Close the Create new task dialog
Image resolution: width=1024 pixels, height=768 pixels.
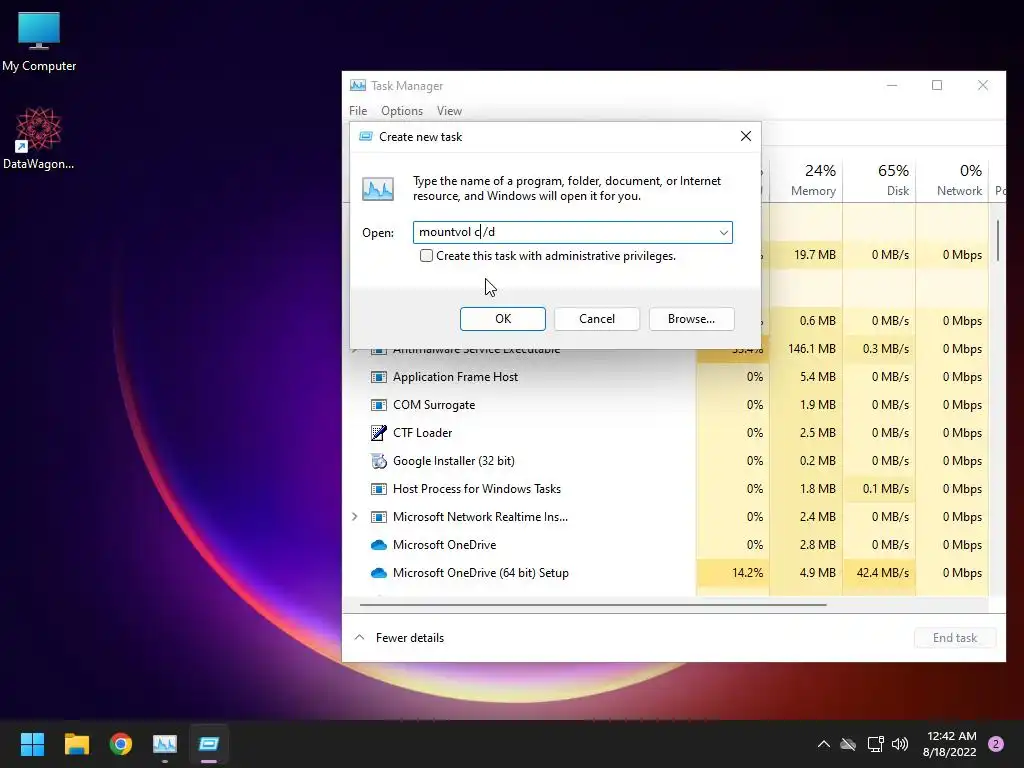pos(746,136)
